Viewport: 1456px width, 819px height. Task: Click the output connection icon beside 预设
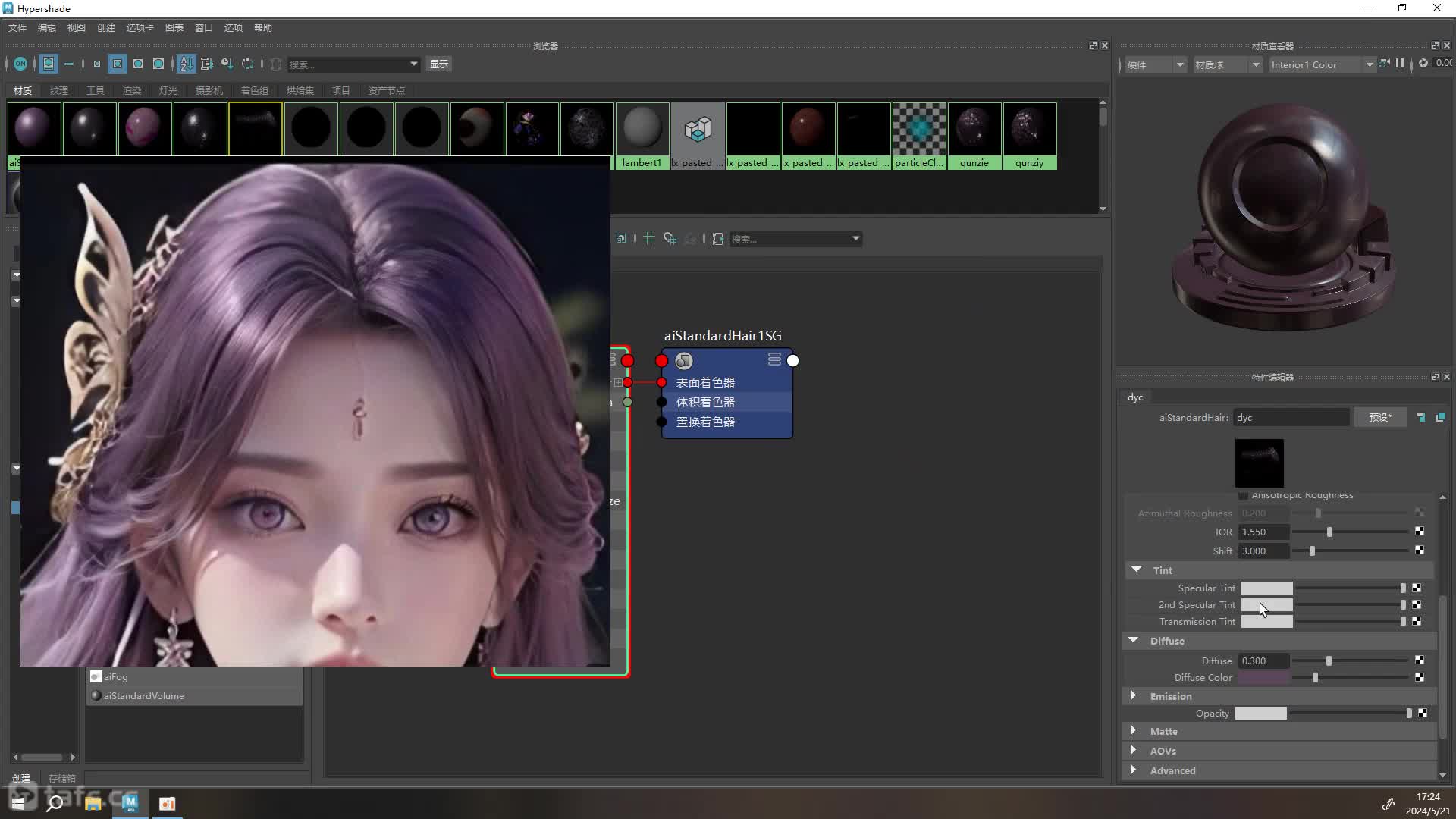(x=1441, y=417)
